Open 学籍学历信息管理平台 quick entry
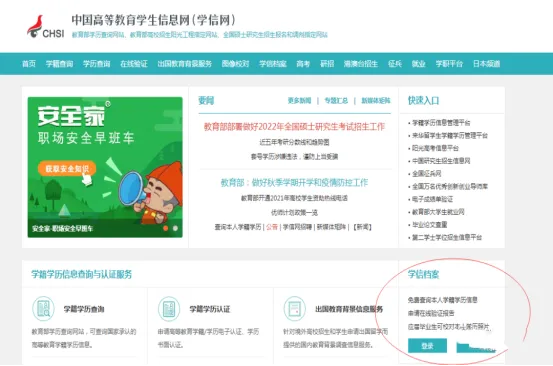 (x=441, y=123)
